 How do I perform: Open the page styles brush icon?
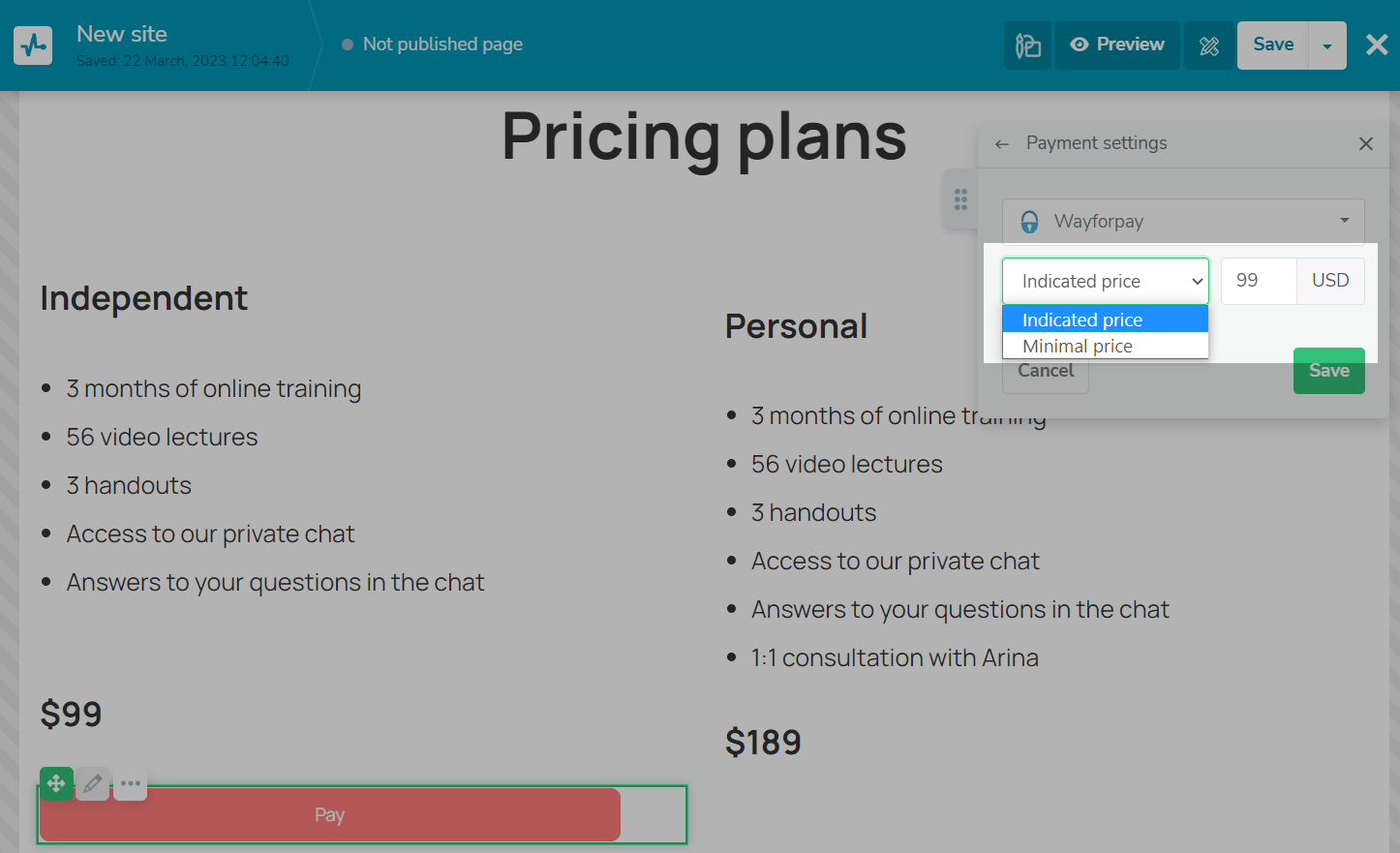point(1027,46)
